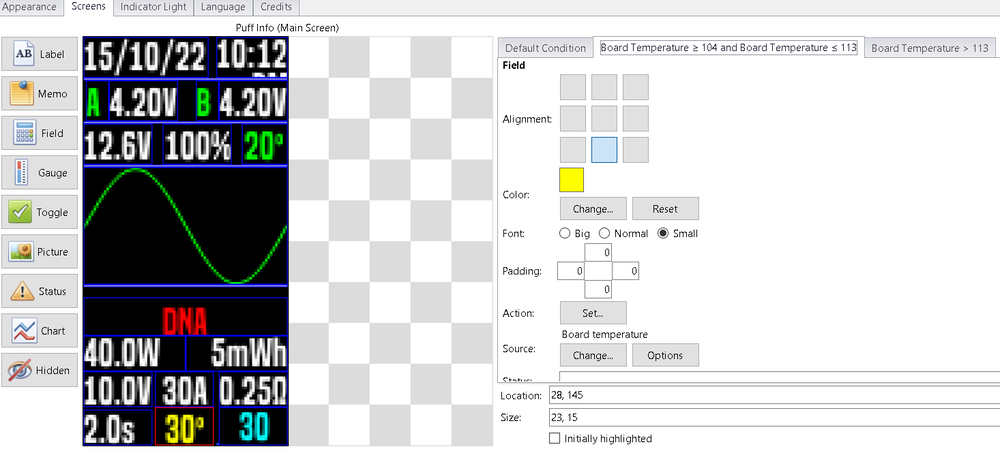Select the 10:12 time field
This screenshot has width=1000, height=449.
(x=252, y=58)
